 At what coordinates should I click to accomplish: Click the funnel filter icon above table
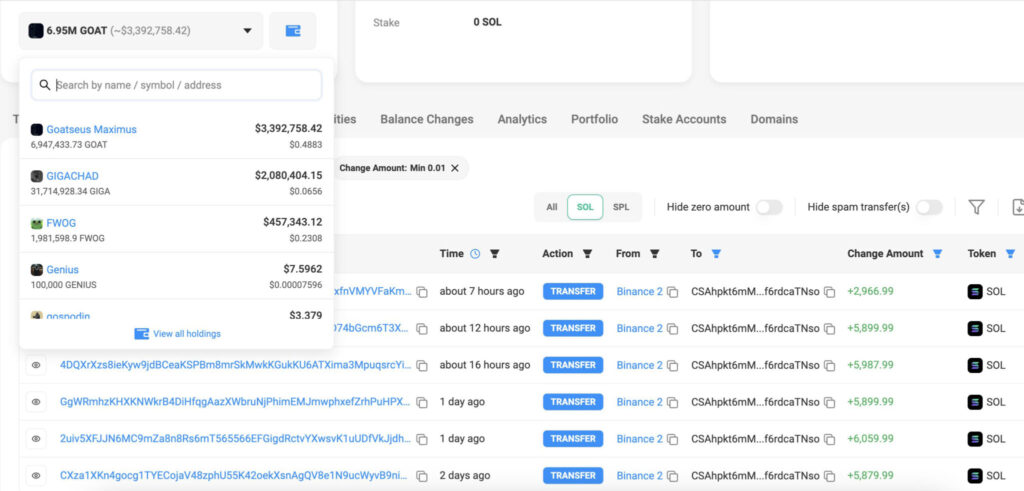[976, 207]
